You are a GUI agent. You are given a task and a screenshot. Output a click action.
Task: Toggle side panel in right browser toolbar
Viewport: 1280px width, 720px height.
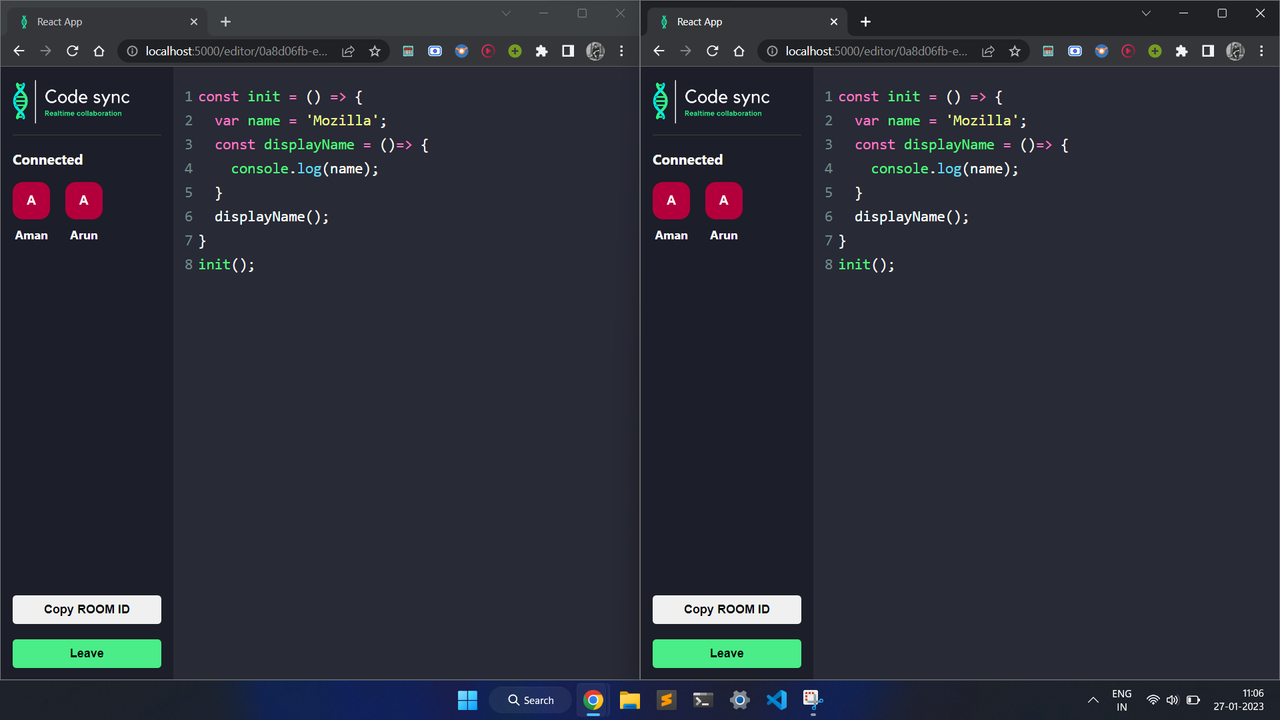coord(1208,51)
